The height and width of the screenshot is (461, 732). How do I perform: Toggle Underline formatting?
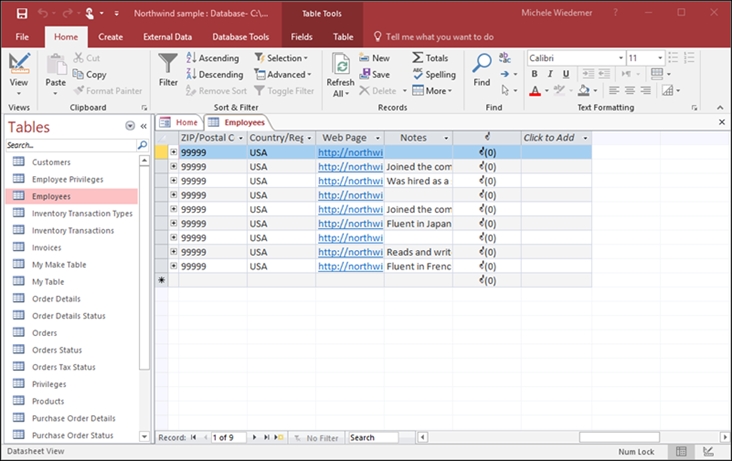click(566, 74)
